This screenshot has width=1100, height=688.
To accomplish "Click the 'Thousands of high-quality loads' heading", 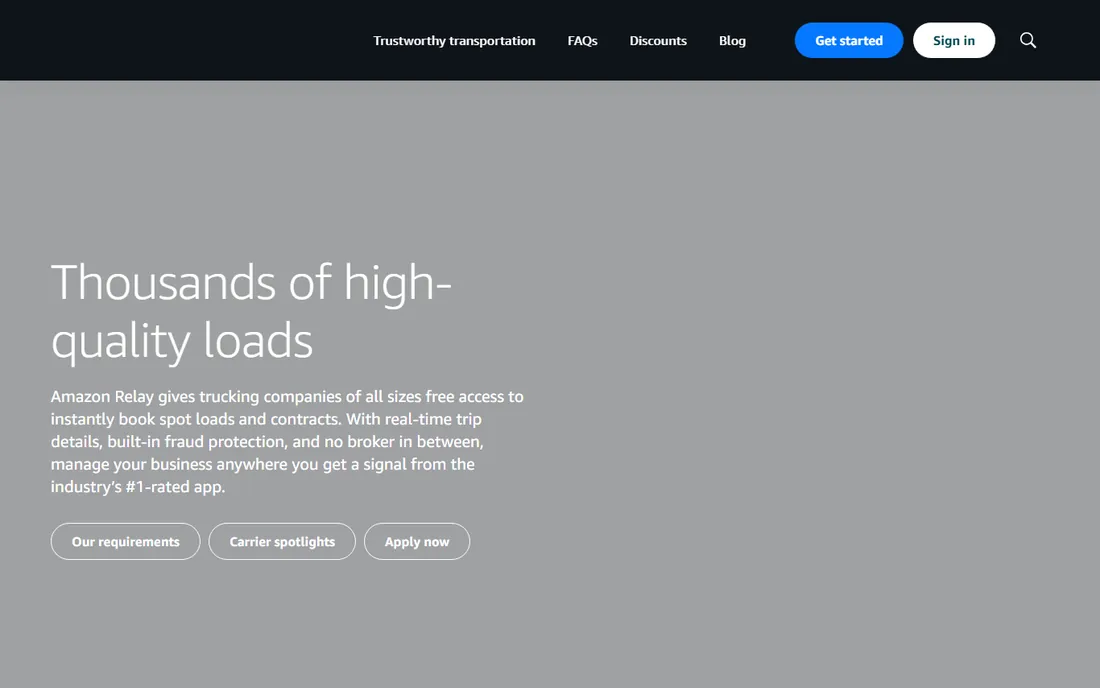I will (x=251, y=311).
